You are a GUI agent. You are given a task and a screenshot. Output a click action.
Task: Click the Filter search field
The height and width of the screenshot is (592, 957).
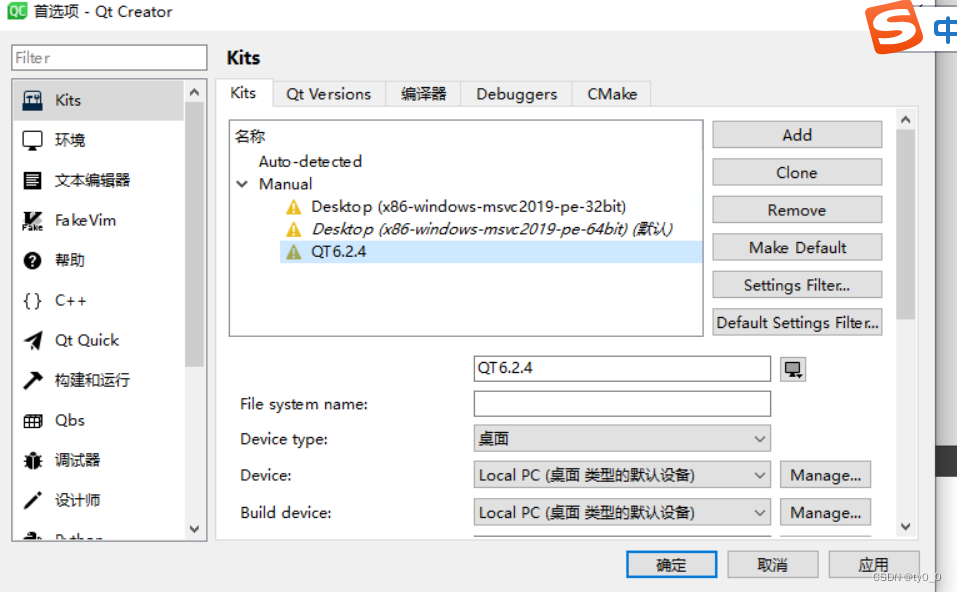click(109, 57)
